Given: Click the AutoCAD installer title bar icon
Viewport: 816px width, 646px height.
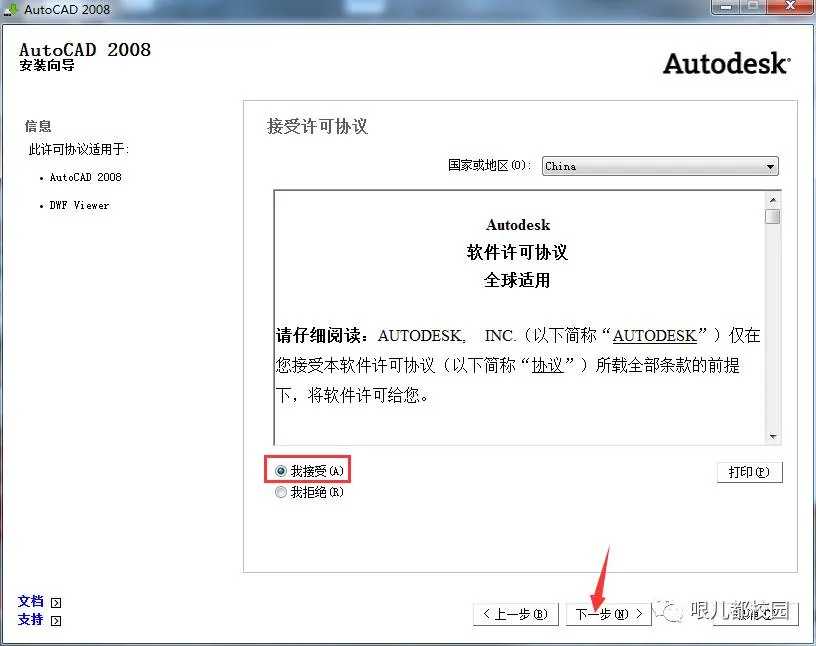Looking at the screenshot, I should click(x=10, y=9).
